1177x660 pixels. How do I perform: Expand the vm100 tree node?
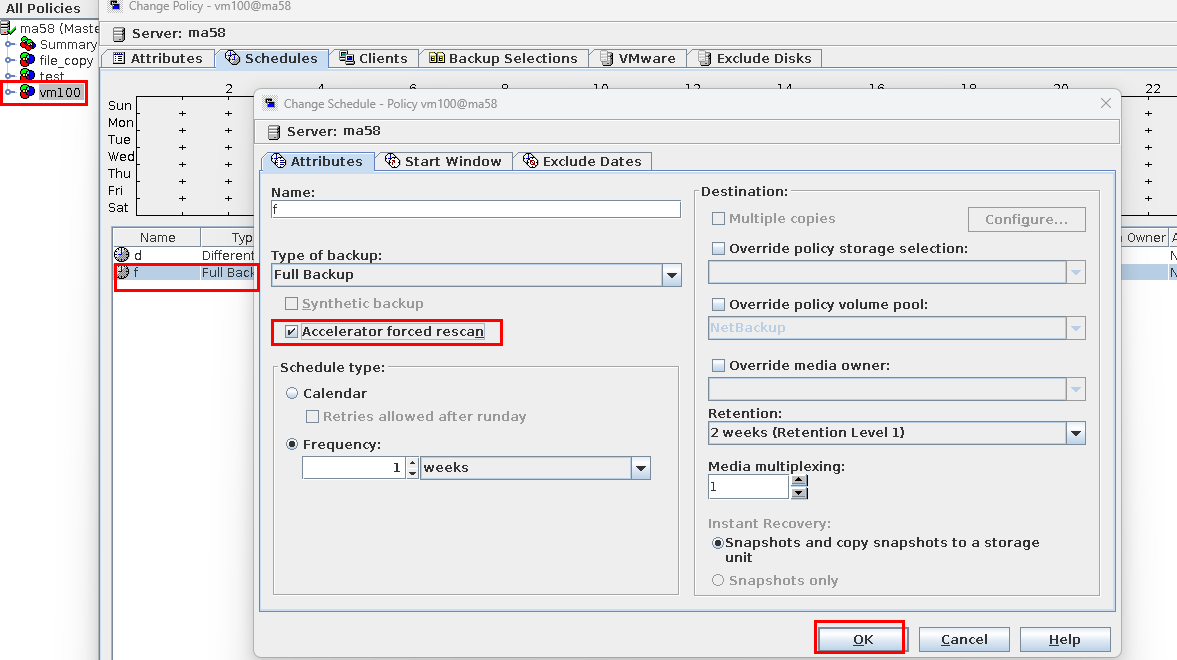pyautogui.click(x=10, y=92)
